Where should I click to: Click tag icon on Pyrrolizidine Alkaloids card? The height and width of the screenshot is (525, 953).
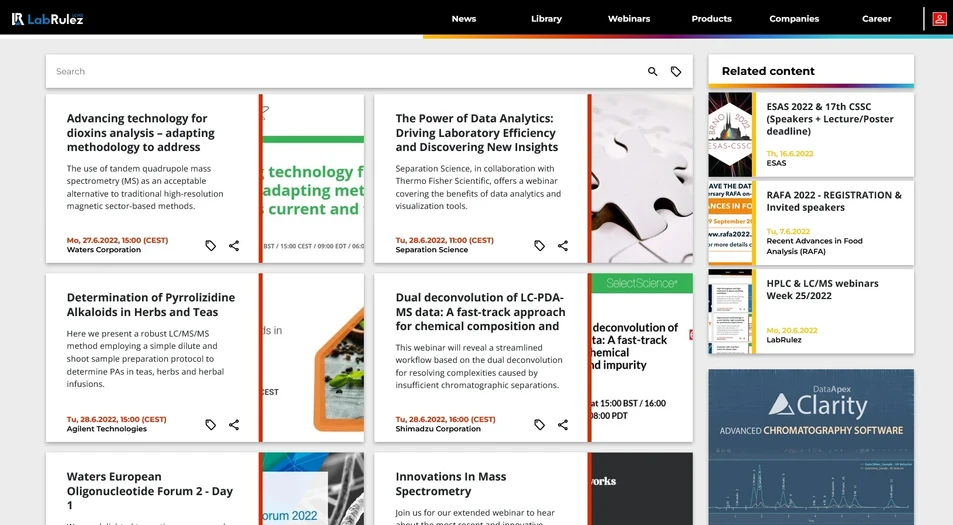(210, 425)
